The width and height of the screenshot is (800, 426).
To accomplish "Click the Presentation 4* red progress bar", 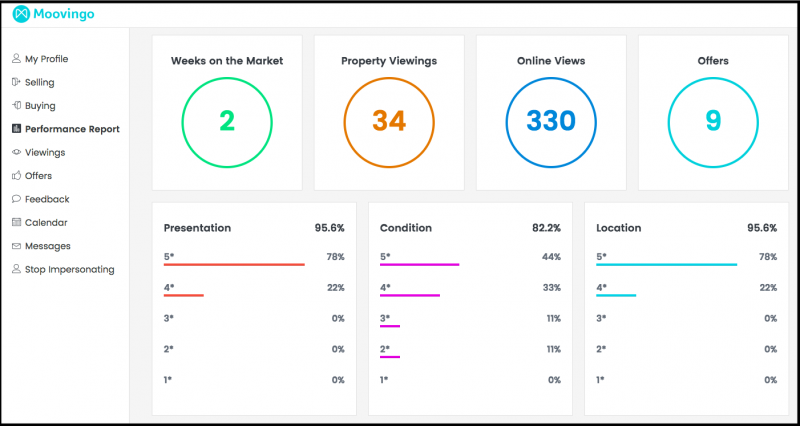I will (184, 295).
